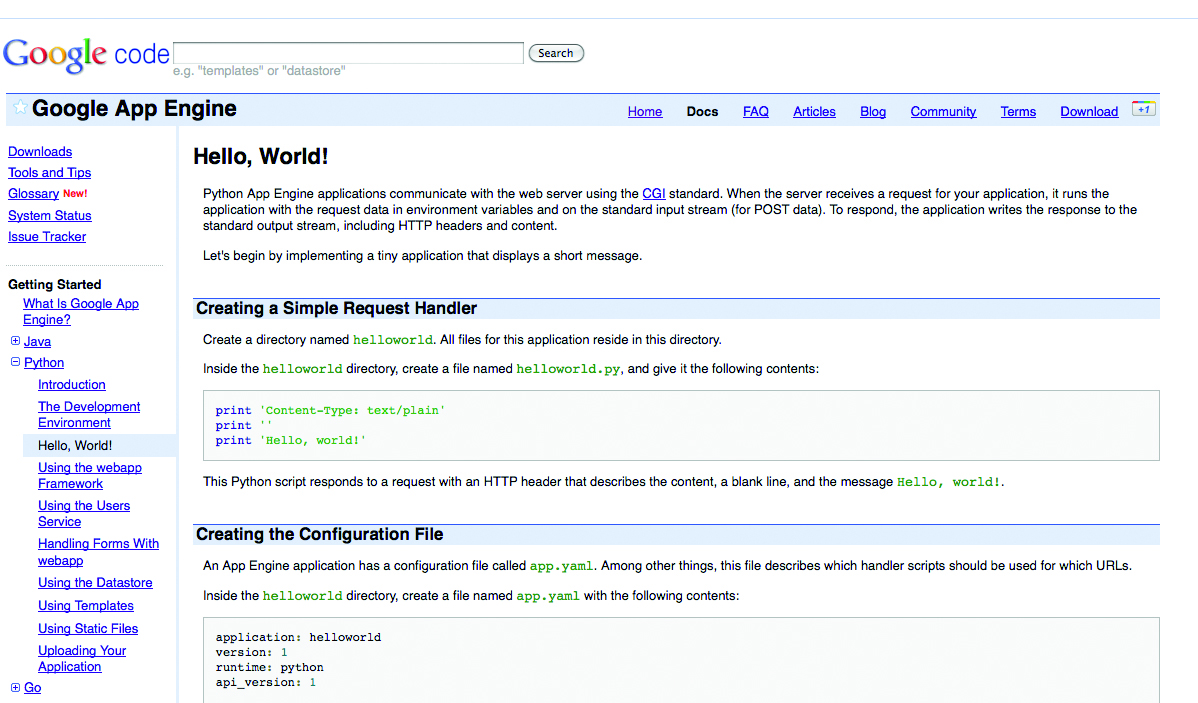Click code line print 'Hello, world!'
The image size is (1198, 703).
coord(290,441)
